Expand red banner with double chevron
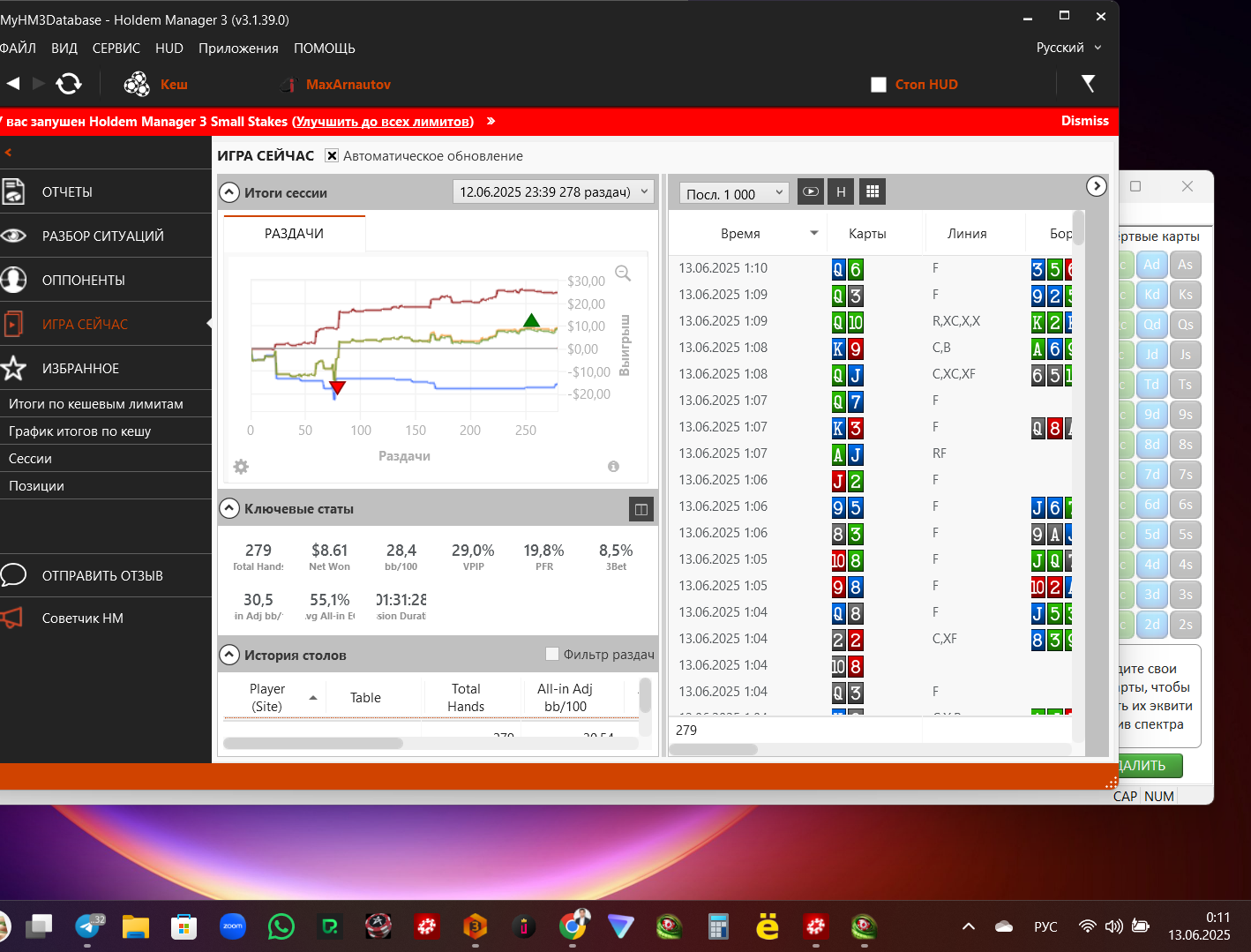1251x952 pixels. click(491, 121)
